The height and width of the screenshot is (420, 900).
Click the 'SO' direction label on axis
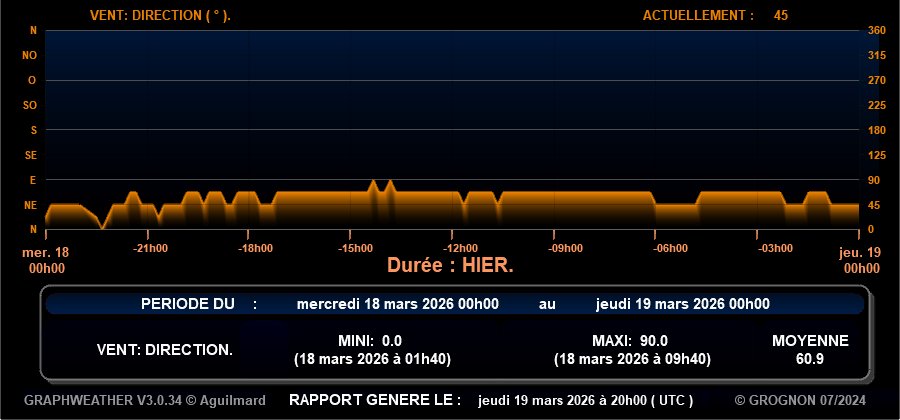[x=30, y=105]
